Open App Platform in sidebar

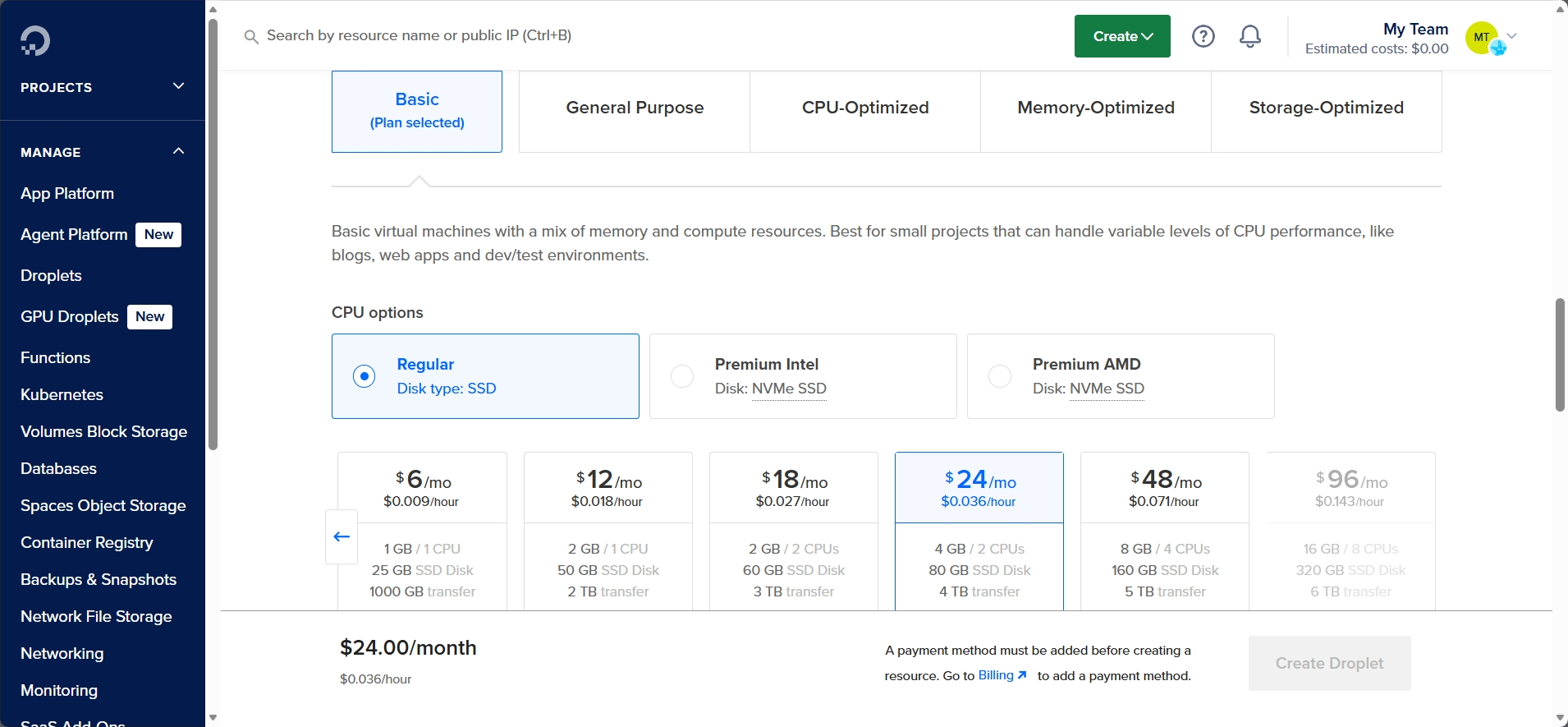(67, 193)
